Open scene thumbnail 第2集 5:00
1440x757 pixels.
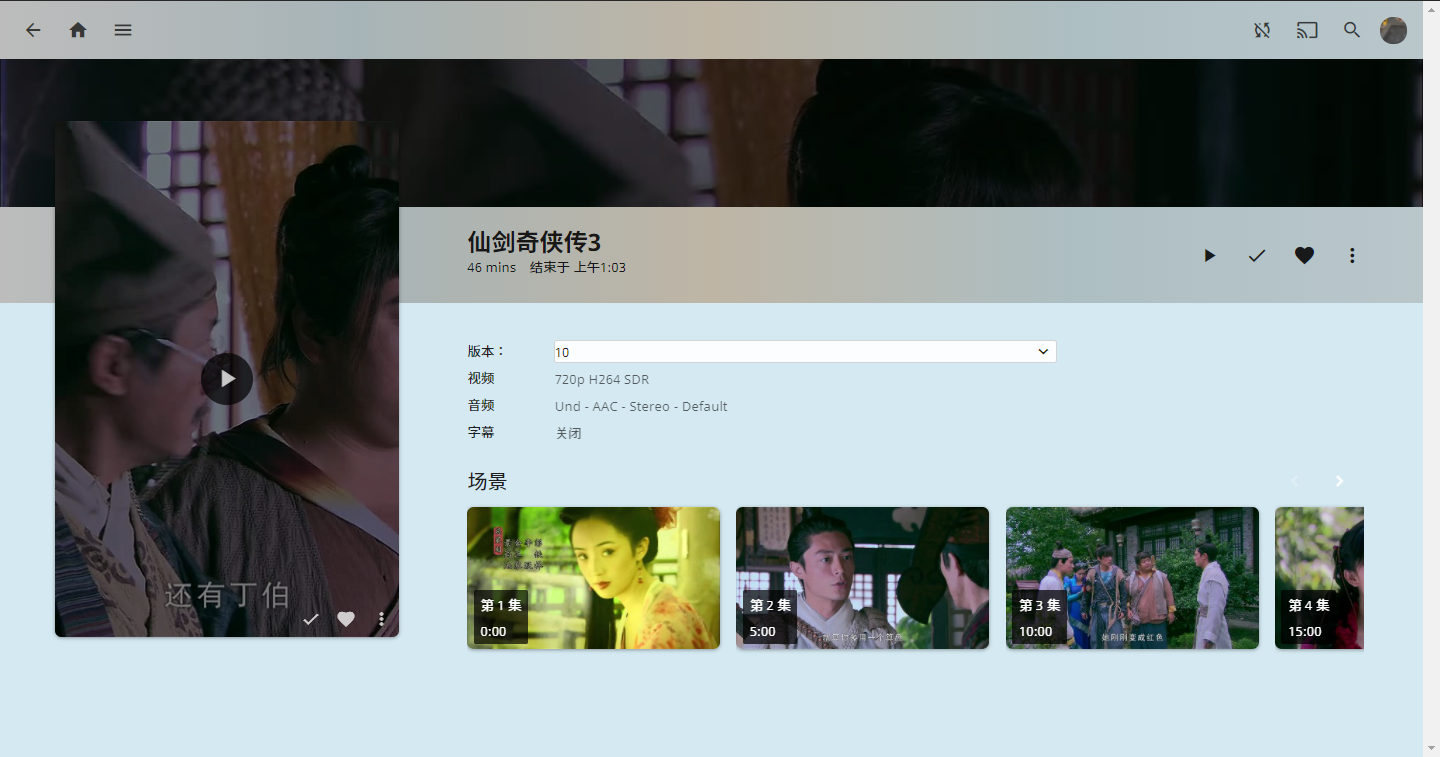(862, 578)
